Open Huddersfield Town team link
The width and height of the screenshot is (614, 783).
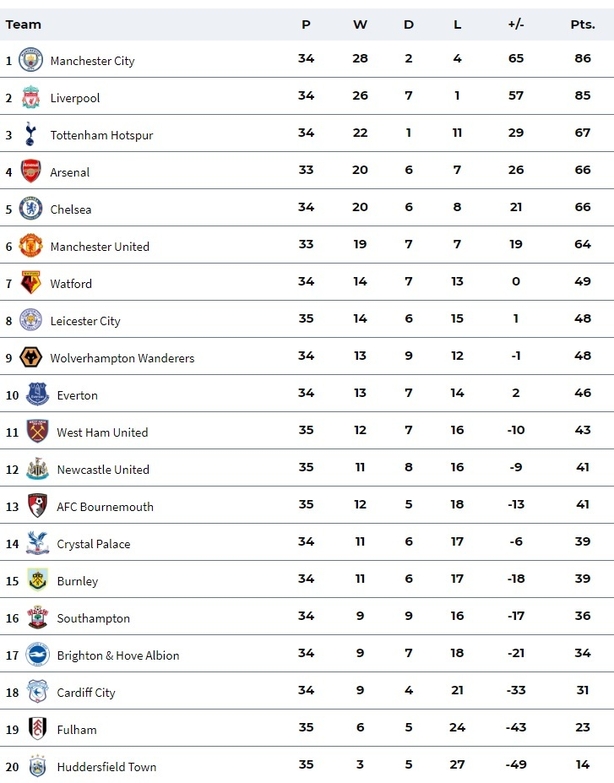coord(106,767)
